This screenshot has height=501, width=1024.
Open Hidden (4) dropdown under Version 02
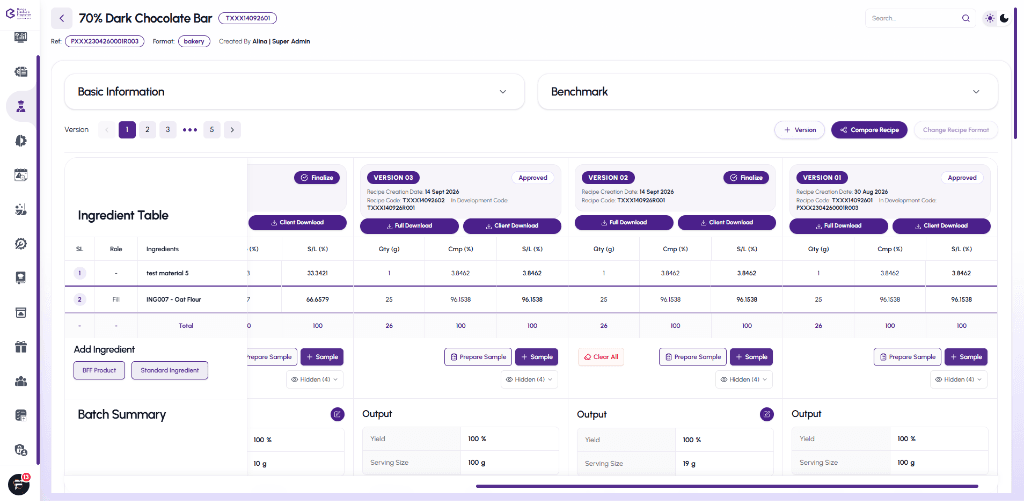744,379
